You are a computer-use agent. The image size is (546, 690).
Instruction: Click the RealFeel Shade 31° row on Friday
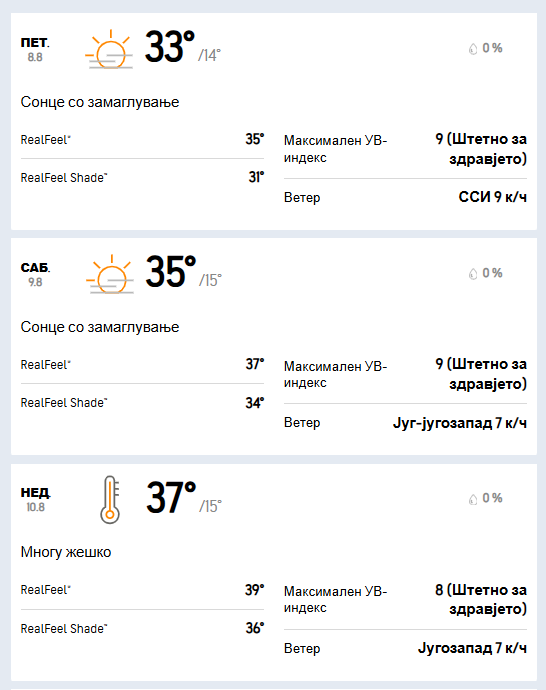click(142, 177)
